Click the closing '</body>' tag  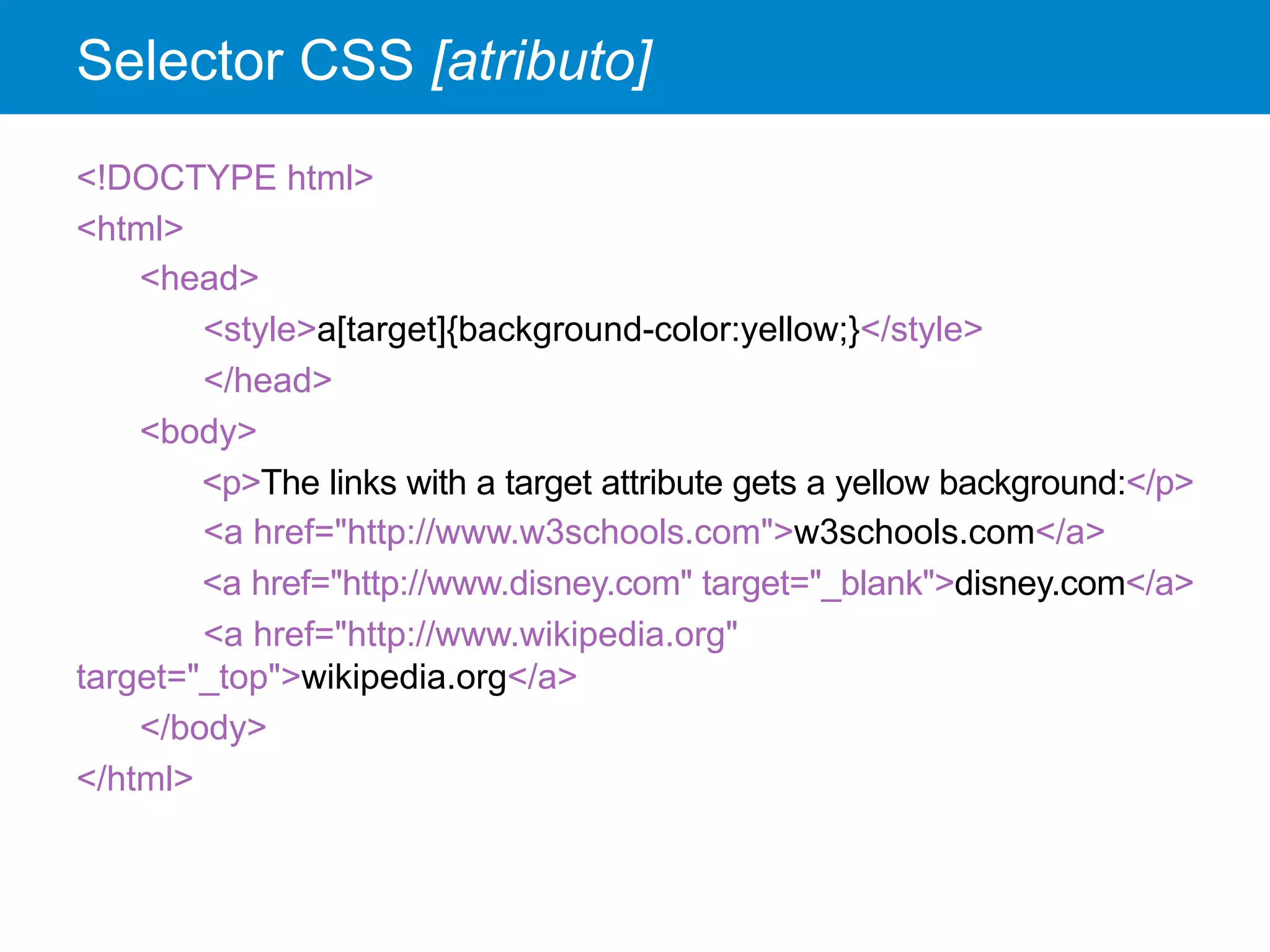click(203, 728)
